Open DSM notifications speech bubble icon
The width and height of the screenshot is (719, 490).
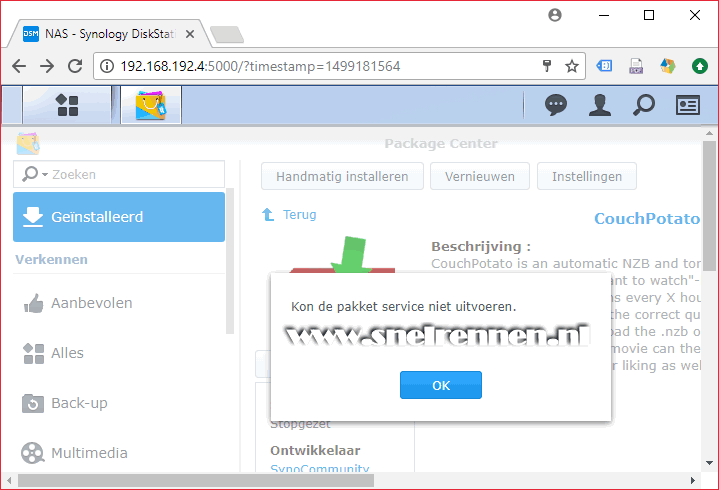[556, 105]
